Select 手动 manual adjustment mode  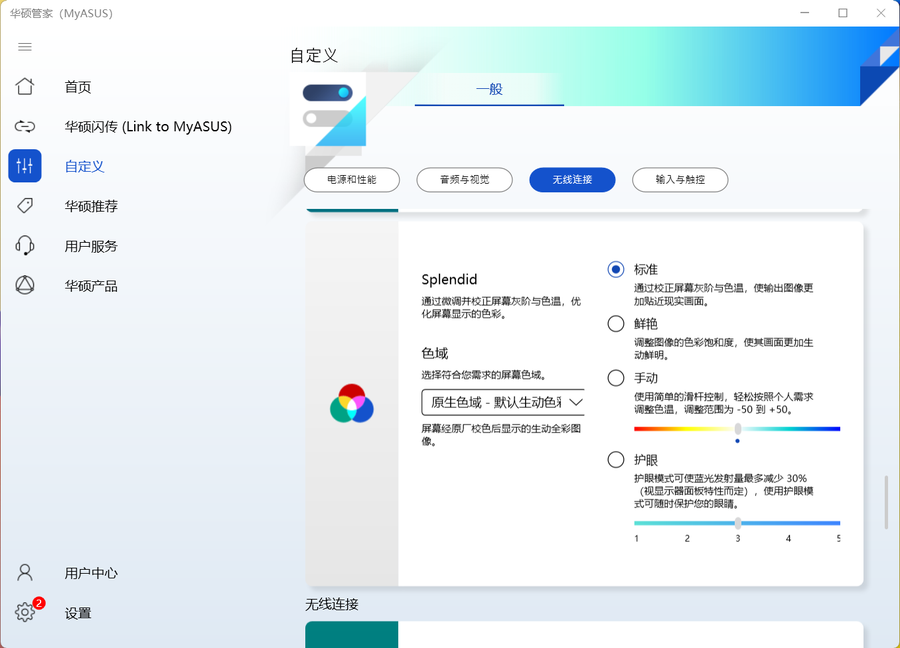(x=616, y=378)
